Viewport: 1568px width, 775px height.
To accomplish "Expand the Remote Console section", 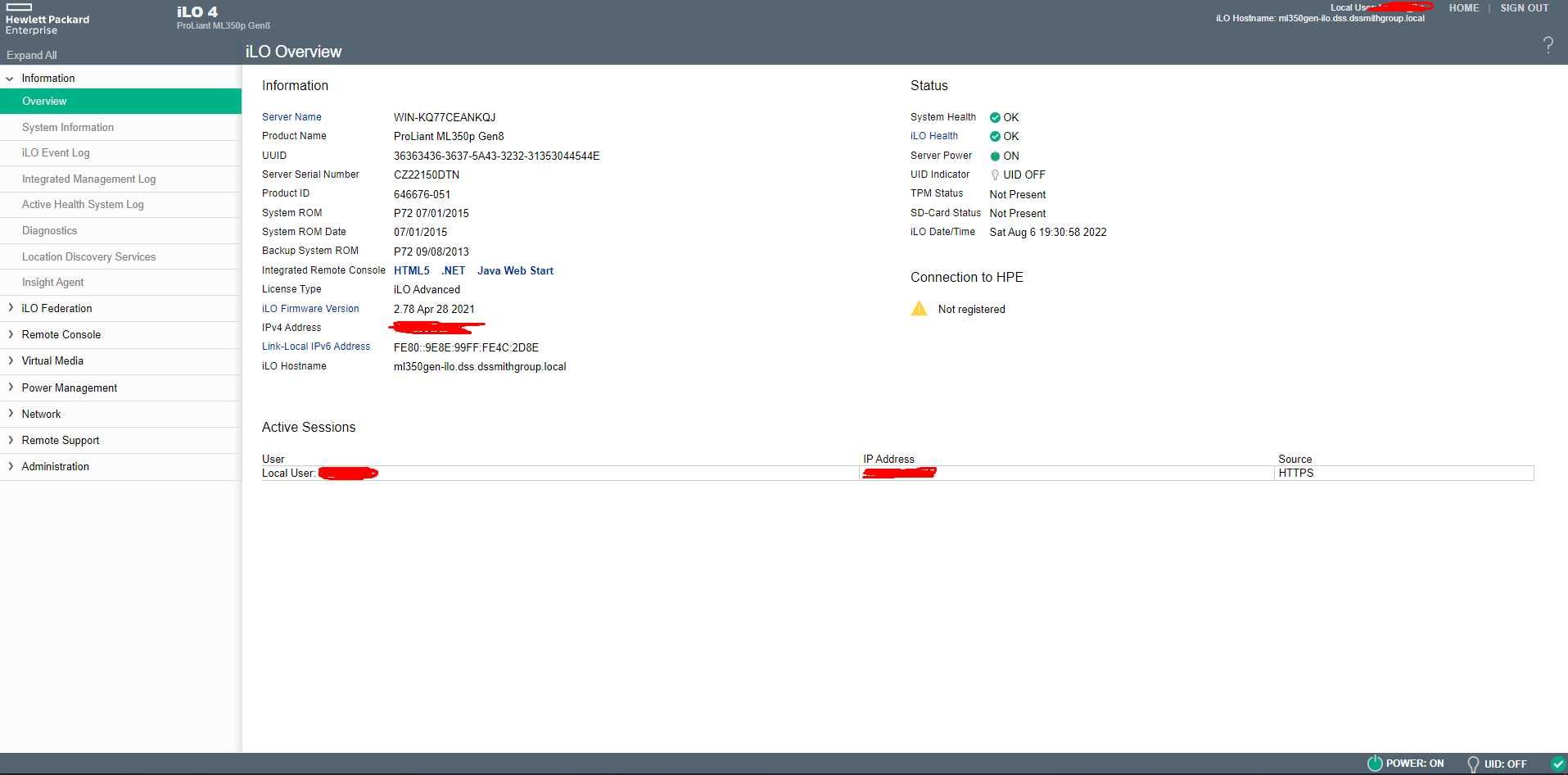I will coord(10,334).
